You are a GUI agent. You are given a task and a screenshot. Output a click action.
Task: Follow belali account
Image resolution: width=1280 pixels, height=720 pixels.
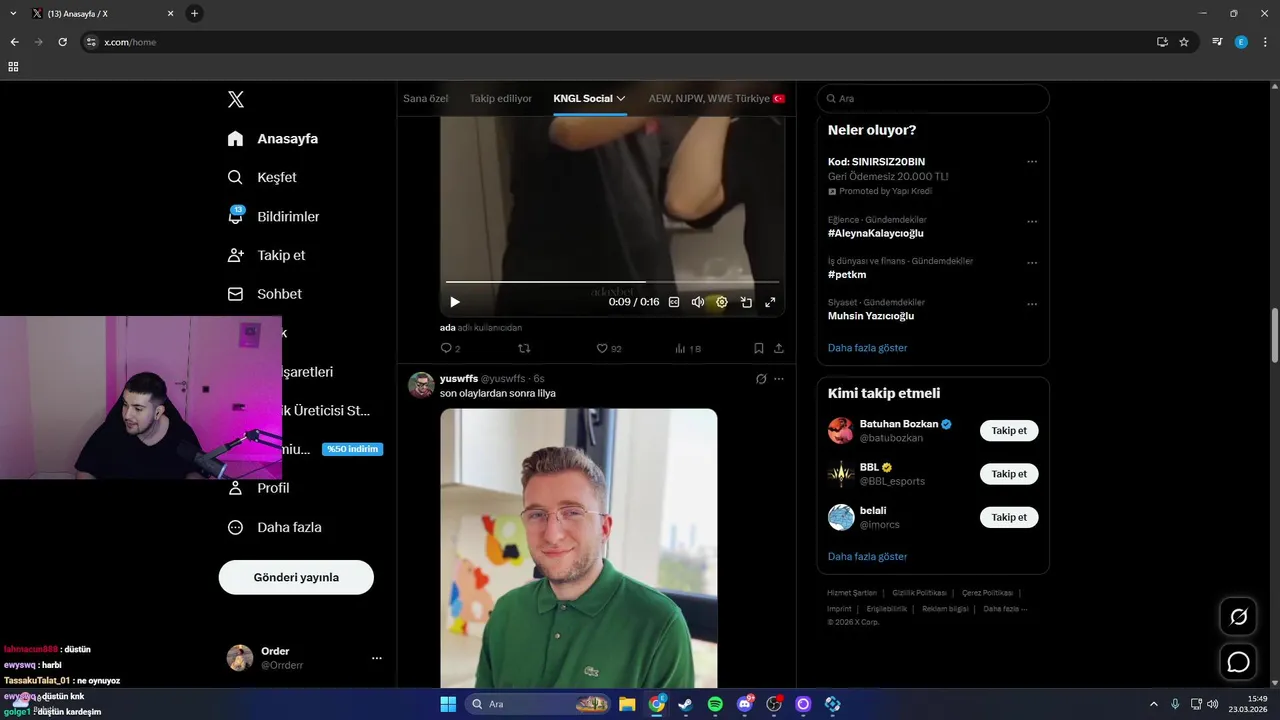[x=1009, y=517]
